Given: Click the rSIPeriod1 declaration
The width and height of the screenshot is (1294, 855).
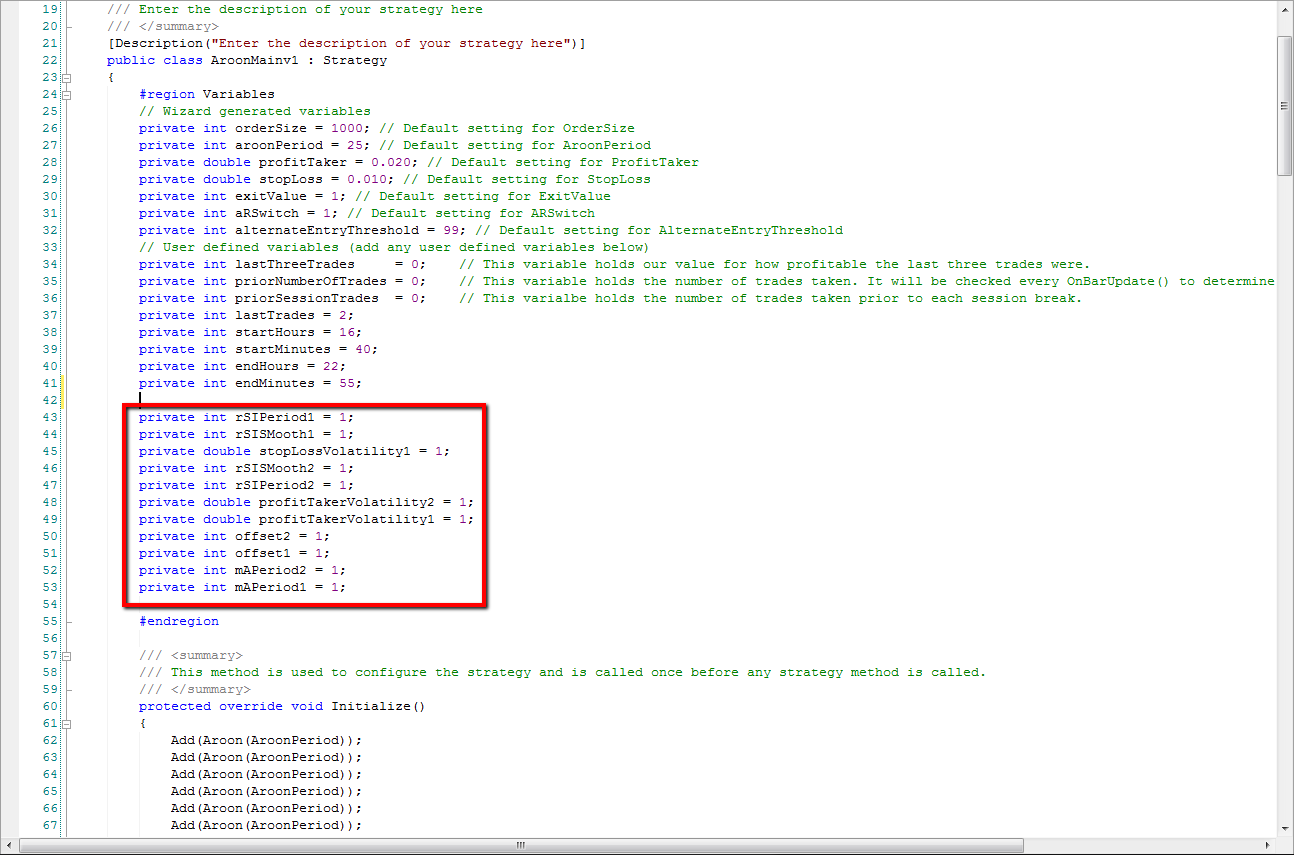Looking at the screenshot, I should click(x=246, y=417).
